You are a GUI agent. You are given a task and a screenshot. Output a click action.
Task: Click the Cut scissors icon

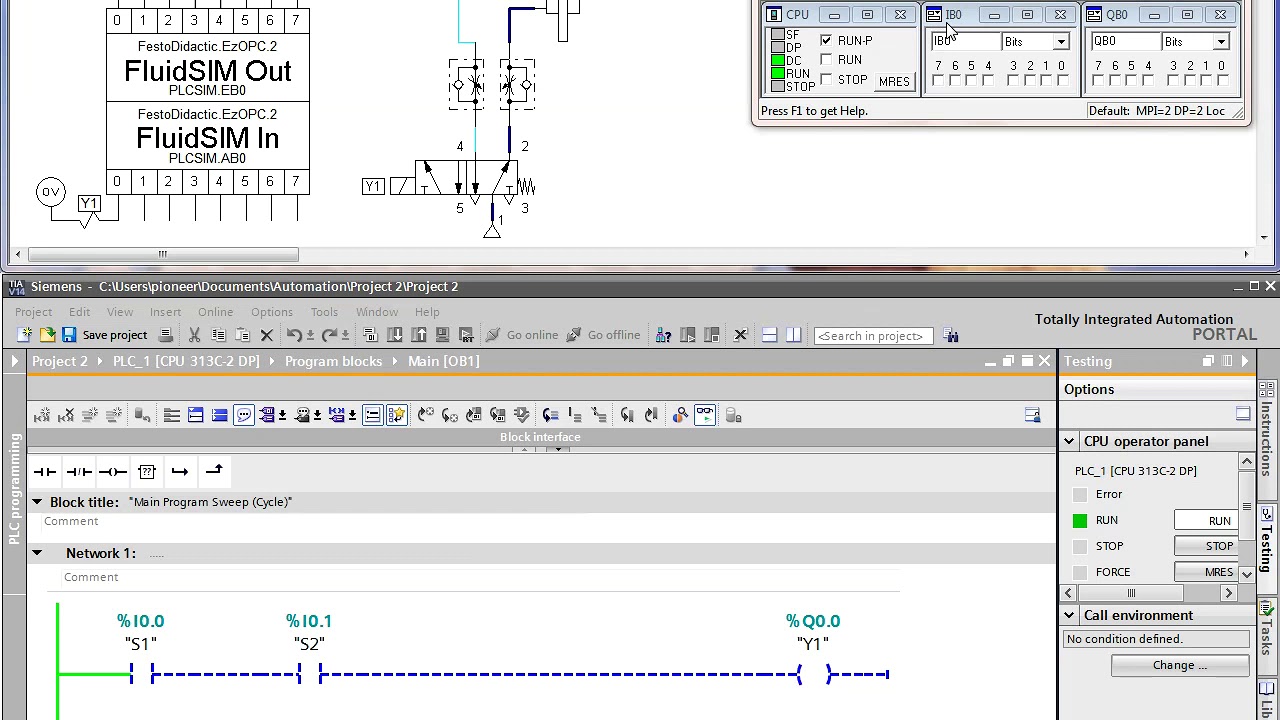[x=194, y=335]
